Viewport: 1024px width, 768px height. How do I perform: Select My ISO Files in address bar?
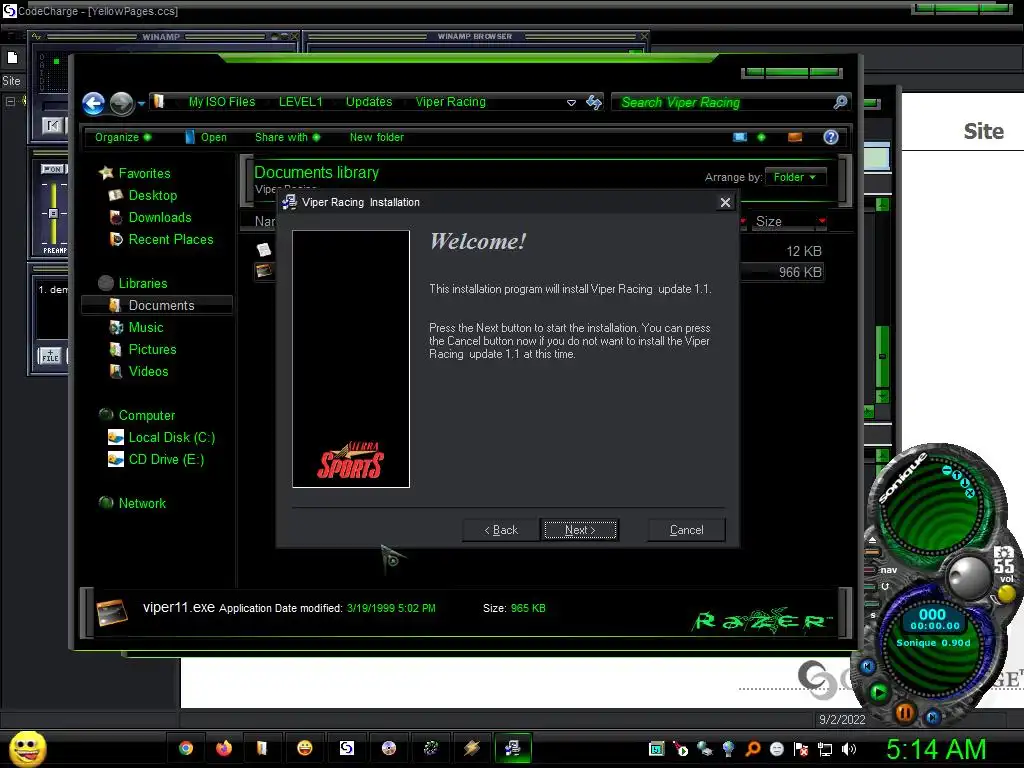click(x=221, y=102)
